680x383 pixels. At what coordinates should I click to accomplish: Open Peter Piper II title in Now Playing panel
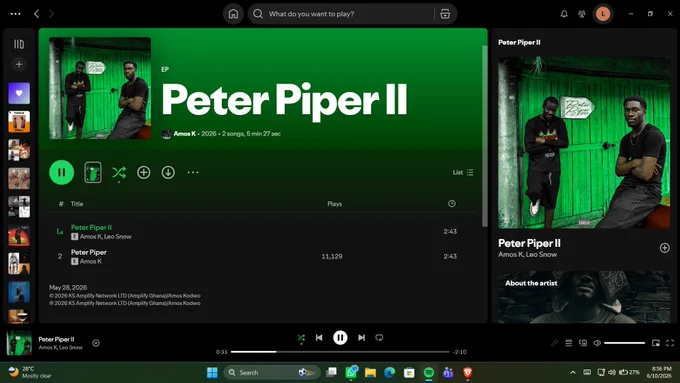[x=529, y=243]
